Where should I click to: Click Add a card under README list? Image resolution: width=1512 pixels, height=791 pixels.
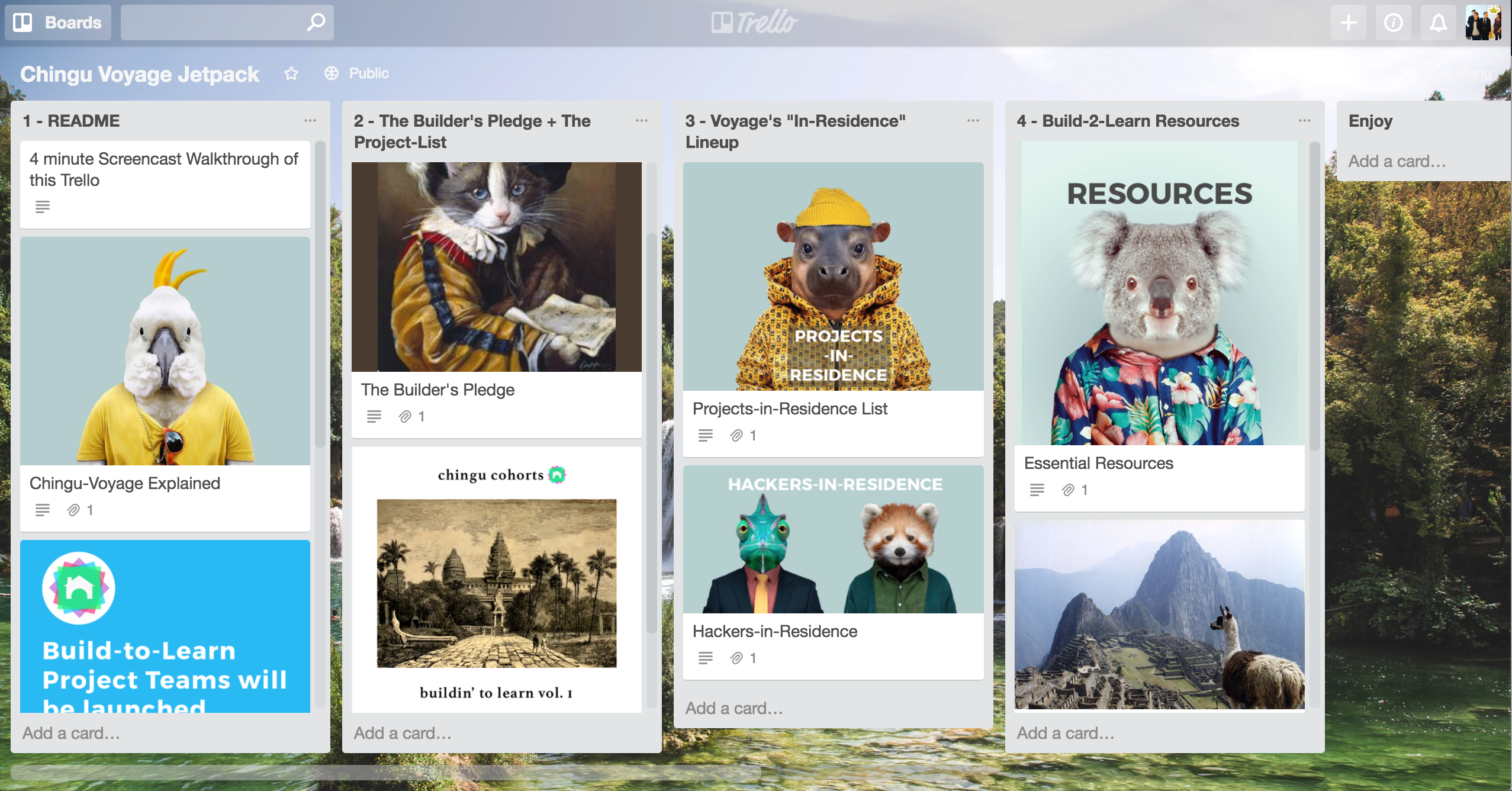[x=72, y=733]
